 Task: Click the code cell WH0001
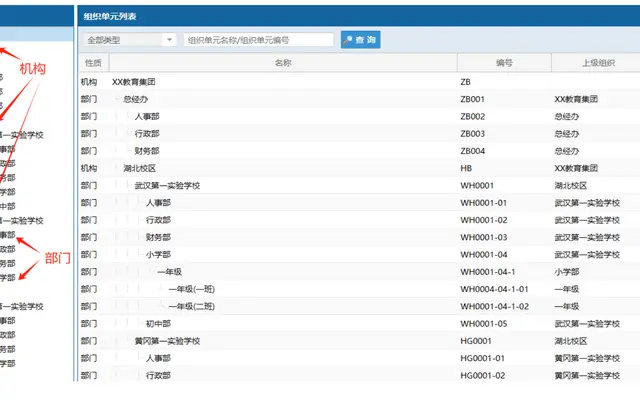click(x=477, y=185)
